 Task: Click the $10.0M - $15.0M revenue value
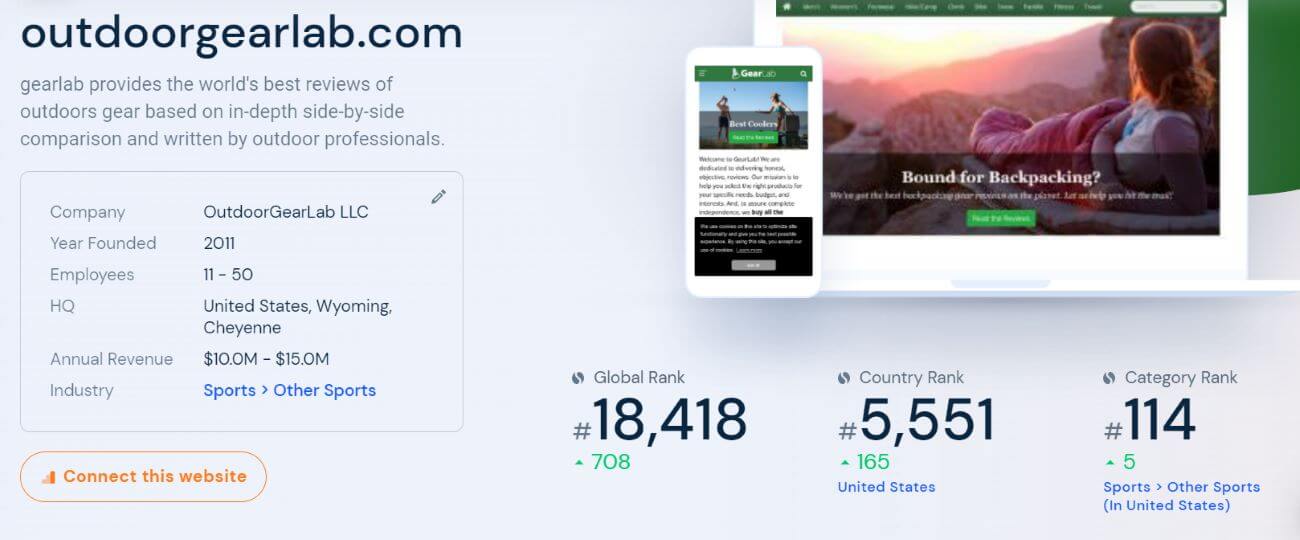tap(266, 359)
